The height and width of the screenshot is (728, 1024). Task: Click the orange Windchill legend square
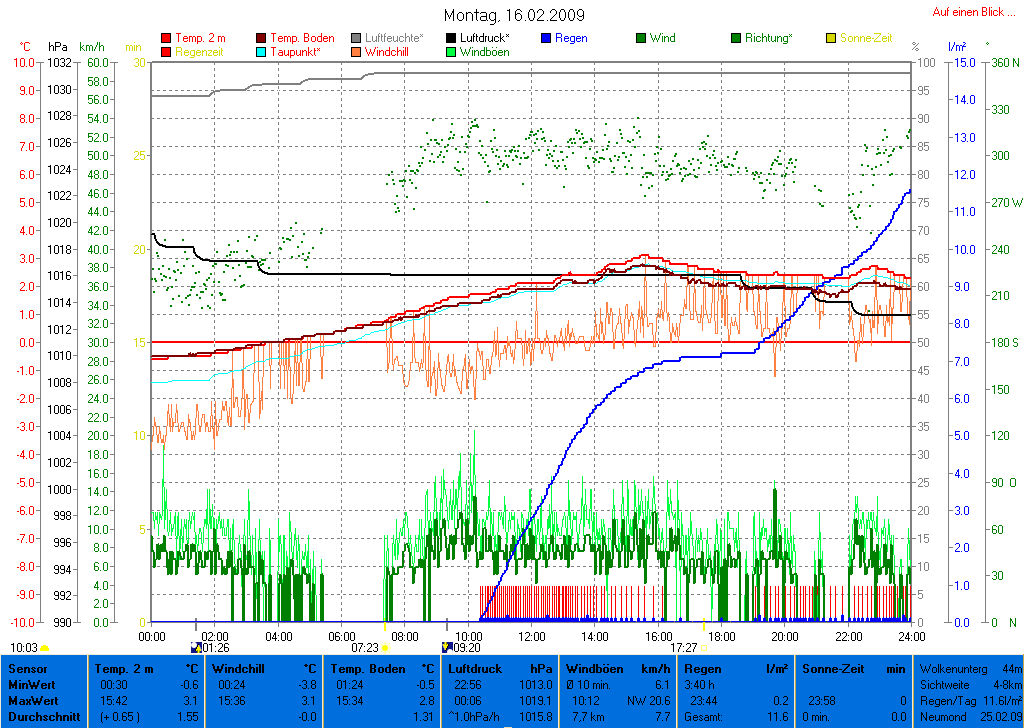click(x=356, y=52)
